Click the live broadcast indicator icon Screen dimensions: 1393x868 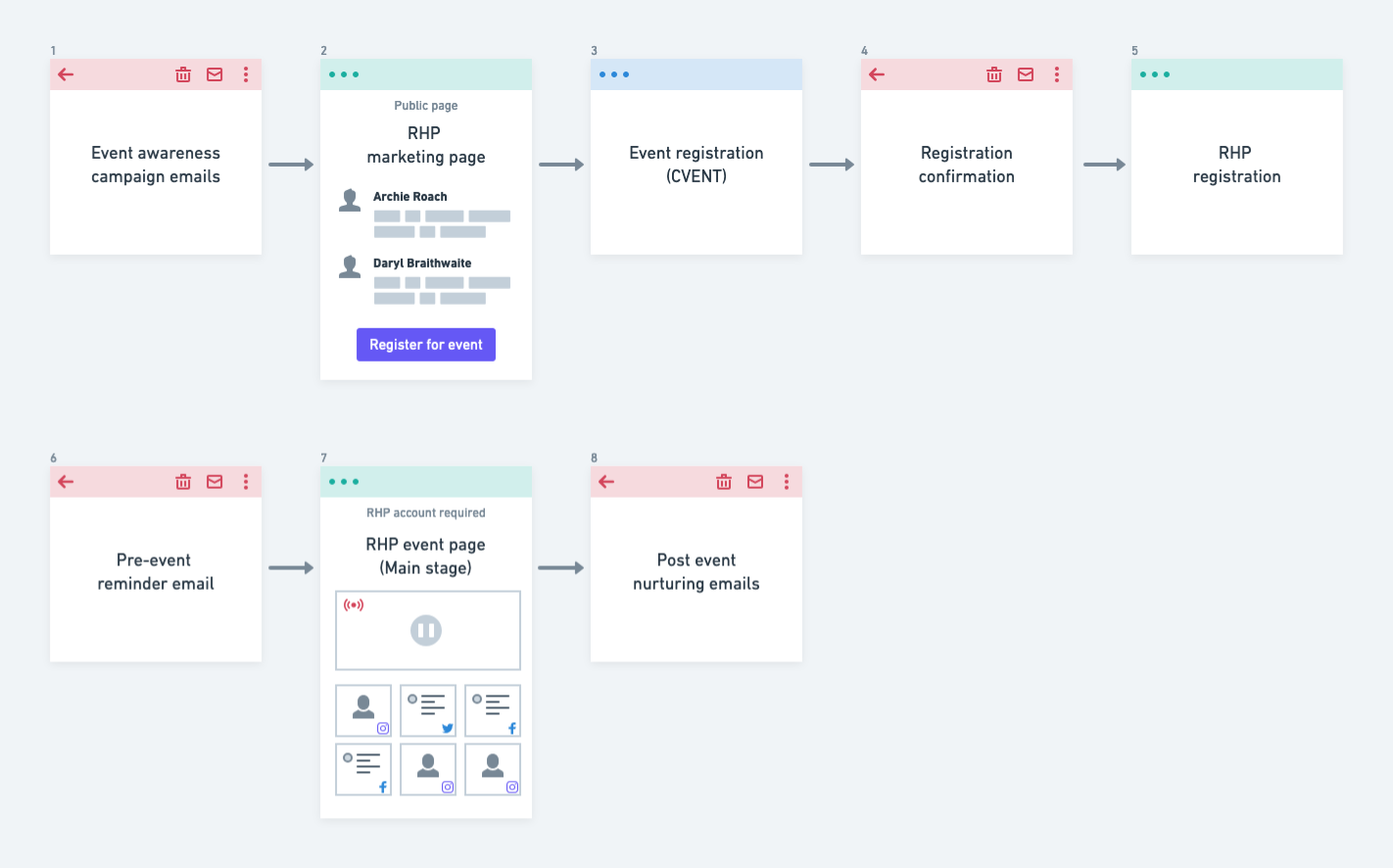[354, 605]
